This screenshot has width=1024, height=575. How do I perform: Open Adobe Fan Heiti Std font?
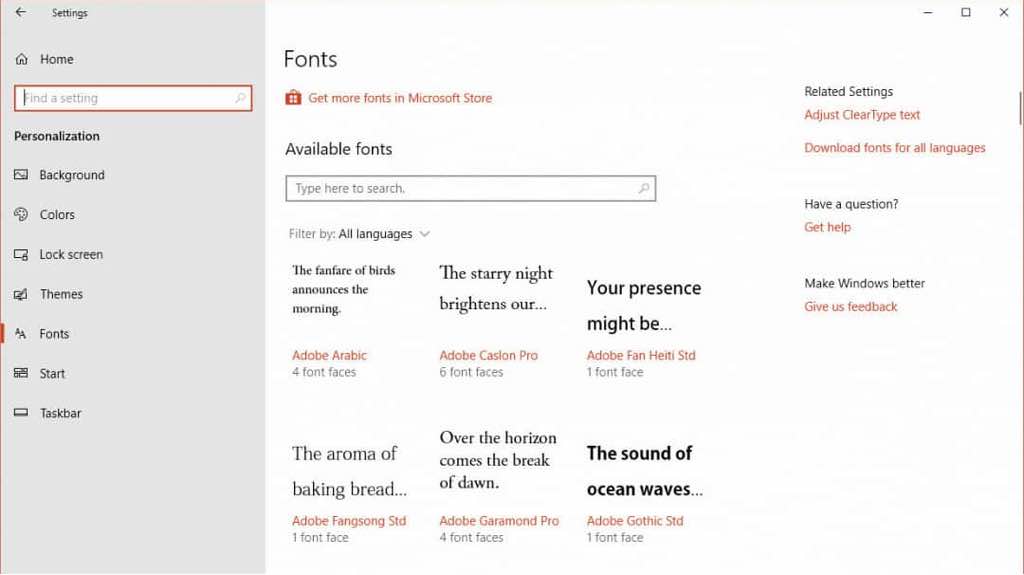(641, 355)
